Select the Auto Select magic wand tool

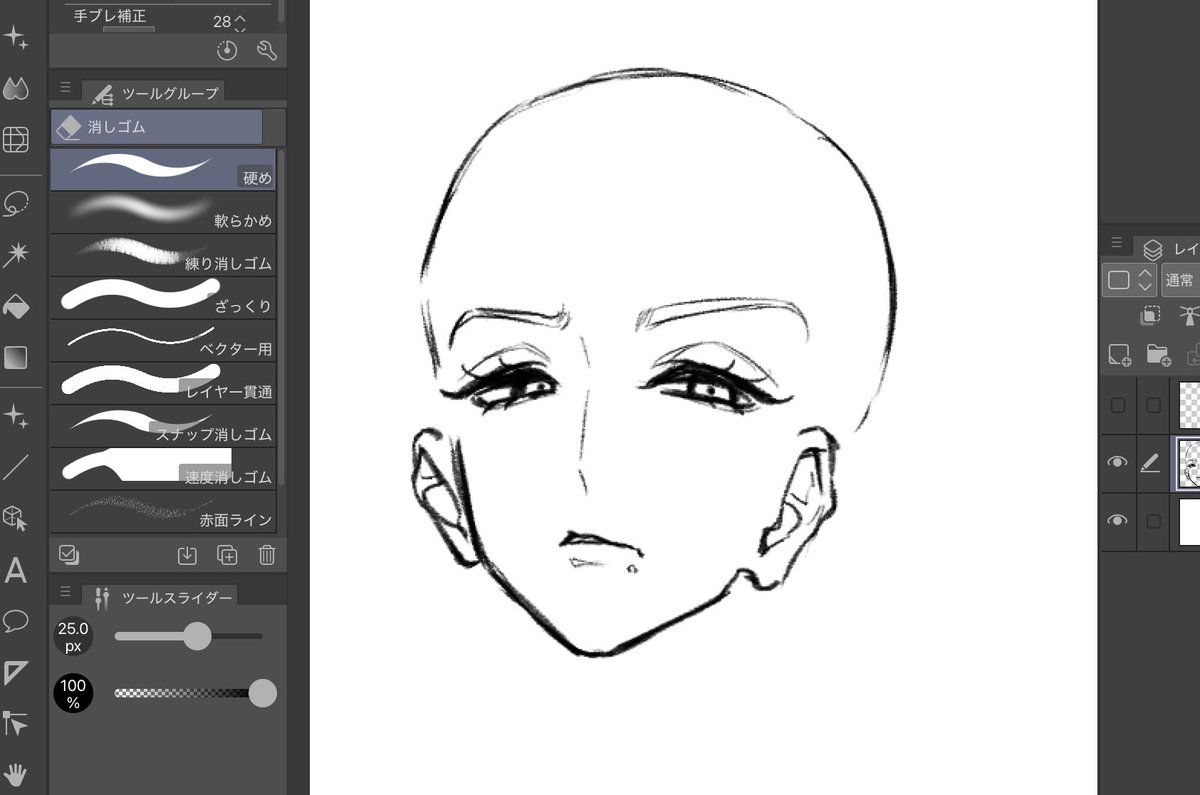pos(16,254)
